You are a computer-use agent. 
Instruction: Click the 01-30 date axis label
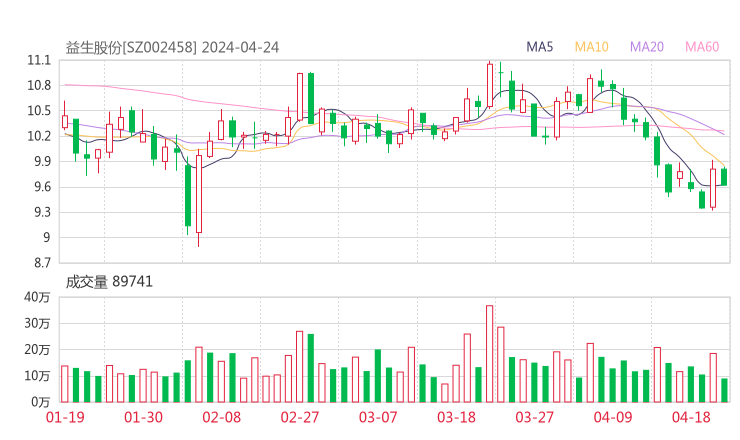click(143, 417)
